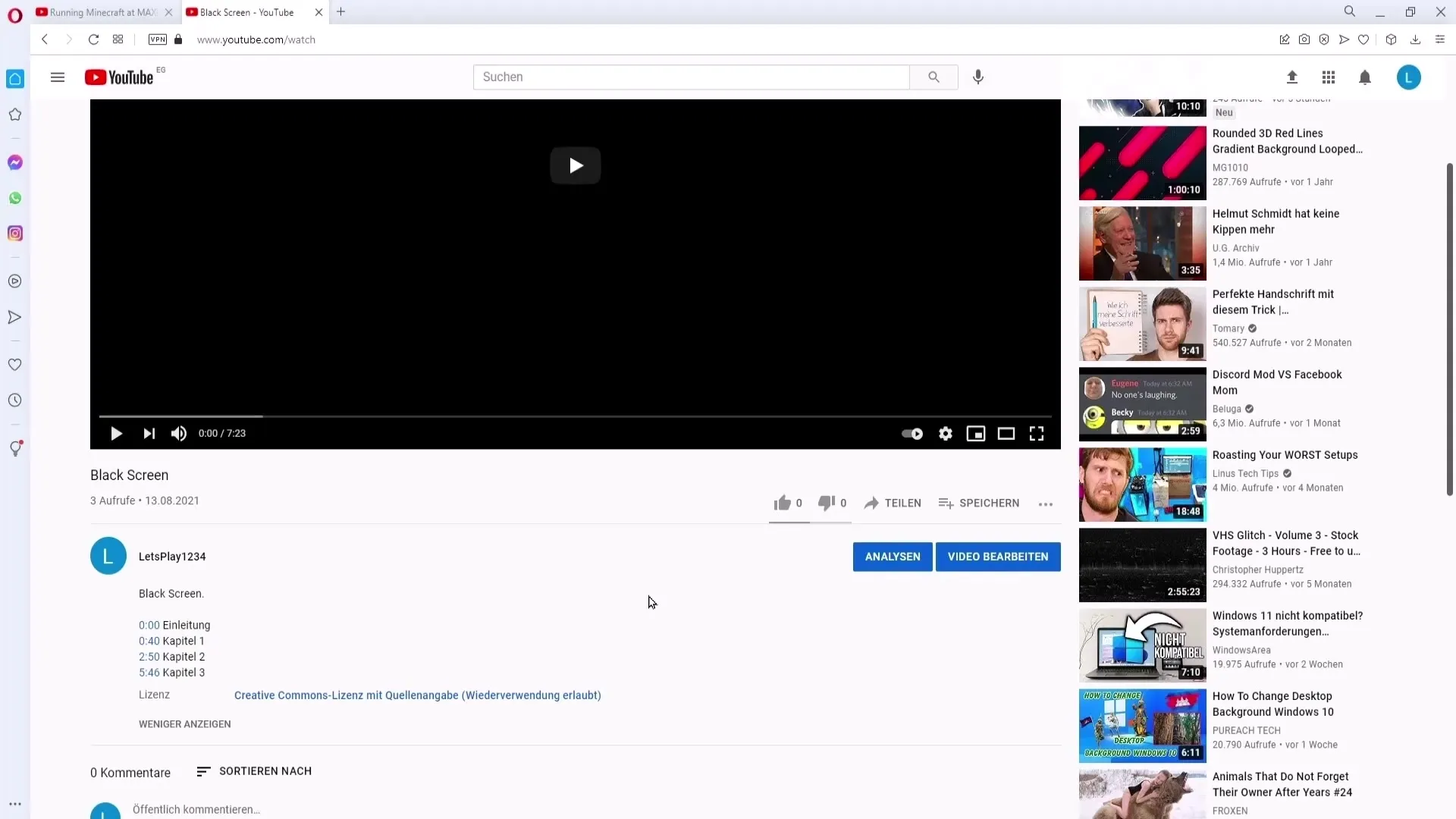Click the play button on video
Viewport: 1456px width, 819px height.
coord(576,165)
